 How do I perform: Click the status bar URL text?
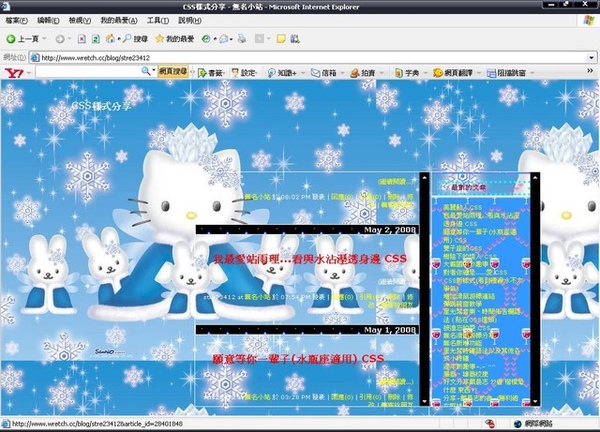(x=97, y=424)
